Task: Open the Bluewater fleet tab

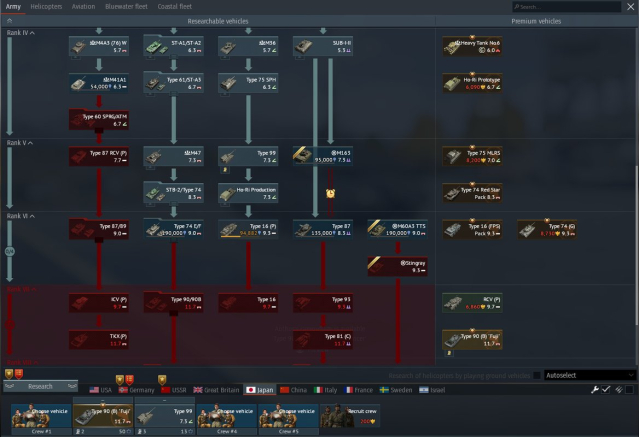Action: [125, 6]
